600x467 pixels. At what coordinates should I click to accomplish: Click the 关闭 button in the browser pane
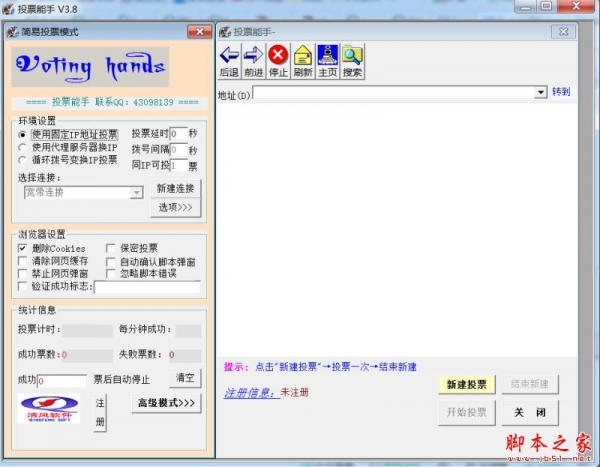(x=530, y=412)
